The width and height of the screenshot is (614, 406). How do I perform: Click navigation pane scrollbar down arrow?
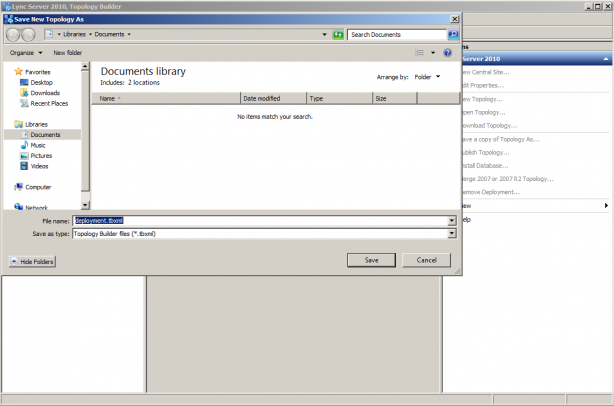point(85,205)
